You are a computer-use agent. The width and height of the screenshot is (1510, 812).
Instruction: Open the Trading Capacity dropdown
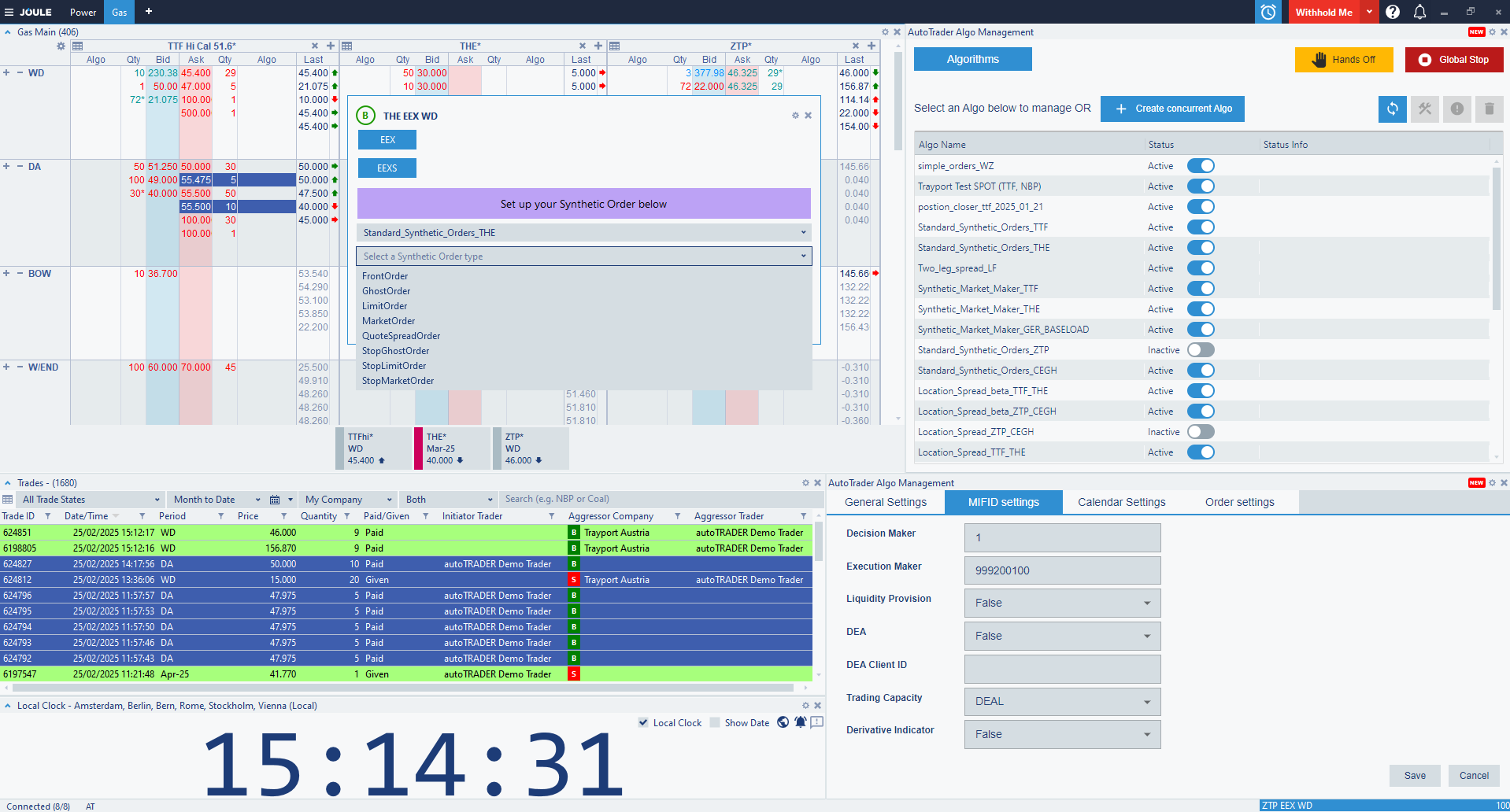click(x=1062, y=702)
